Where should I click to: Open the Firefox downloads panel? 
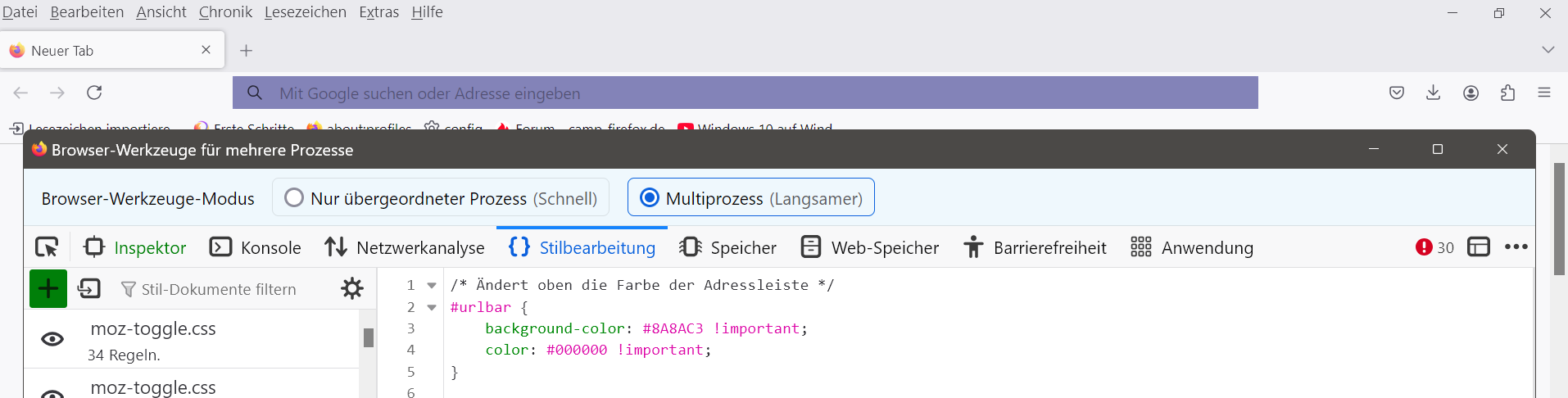(x=1433, y=93)
